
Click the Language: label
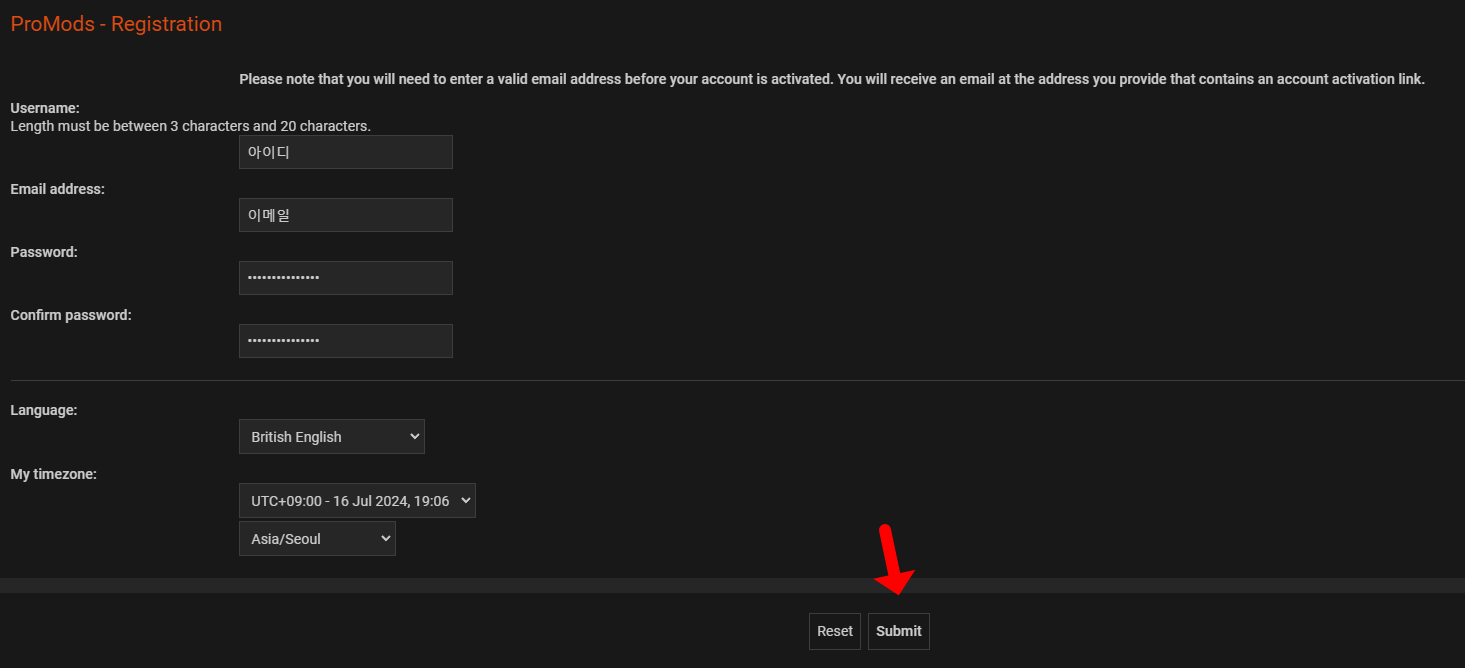[44, 410]
